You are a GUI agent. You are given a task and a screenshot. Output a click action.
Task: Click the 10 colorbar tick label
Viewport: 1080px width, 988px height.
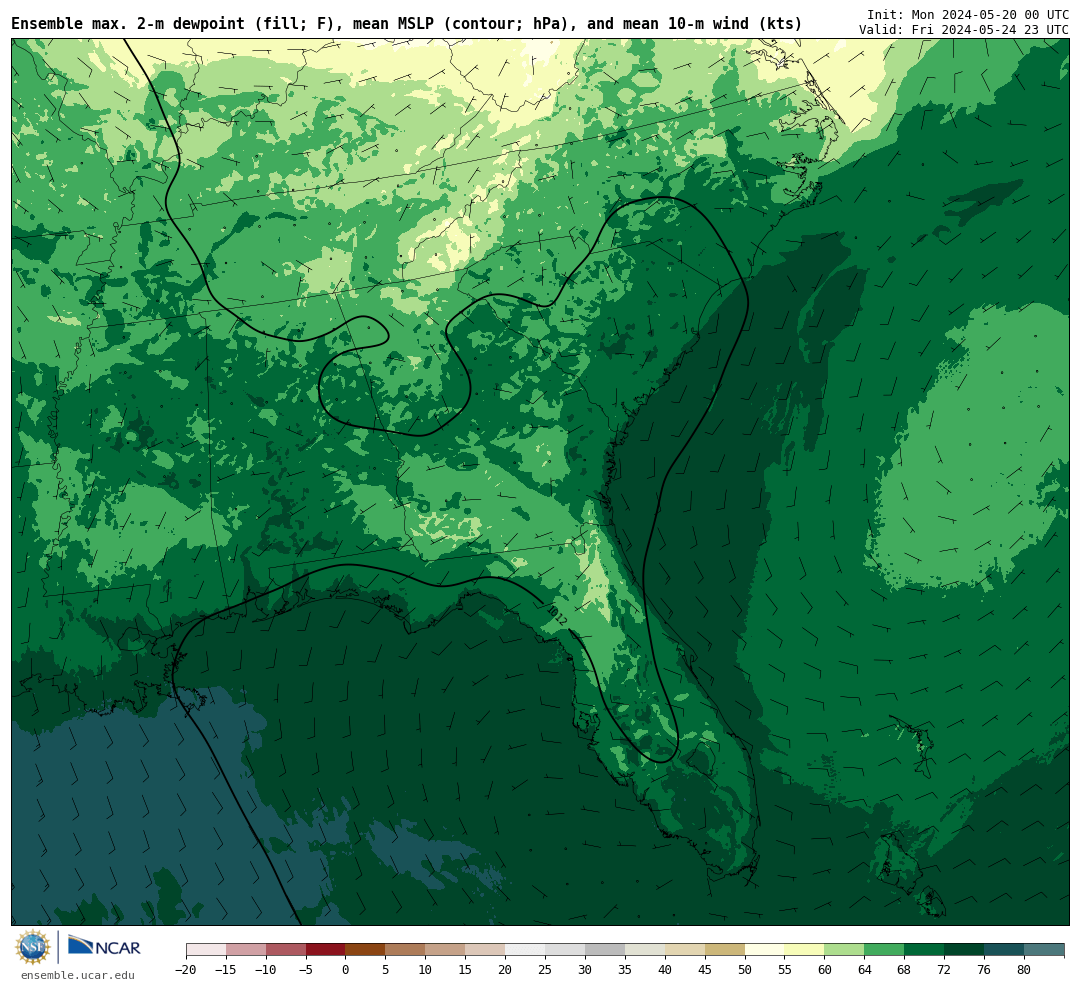click(x=426, y=970)
